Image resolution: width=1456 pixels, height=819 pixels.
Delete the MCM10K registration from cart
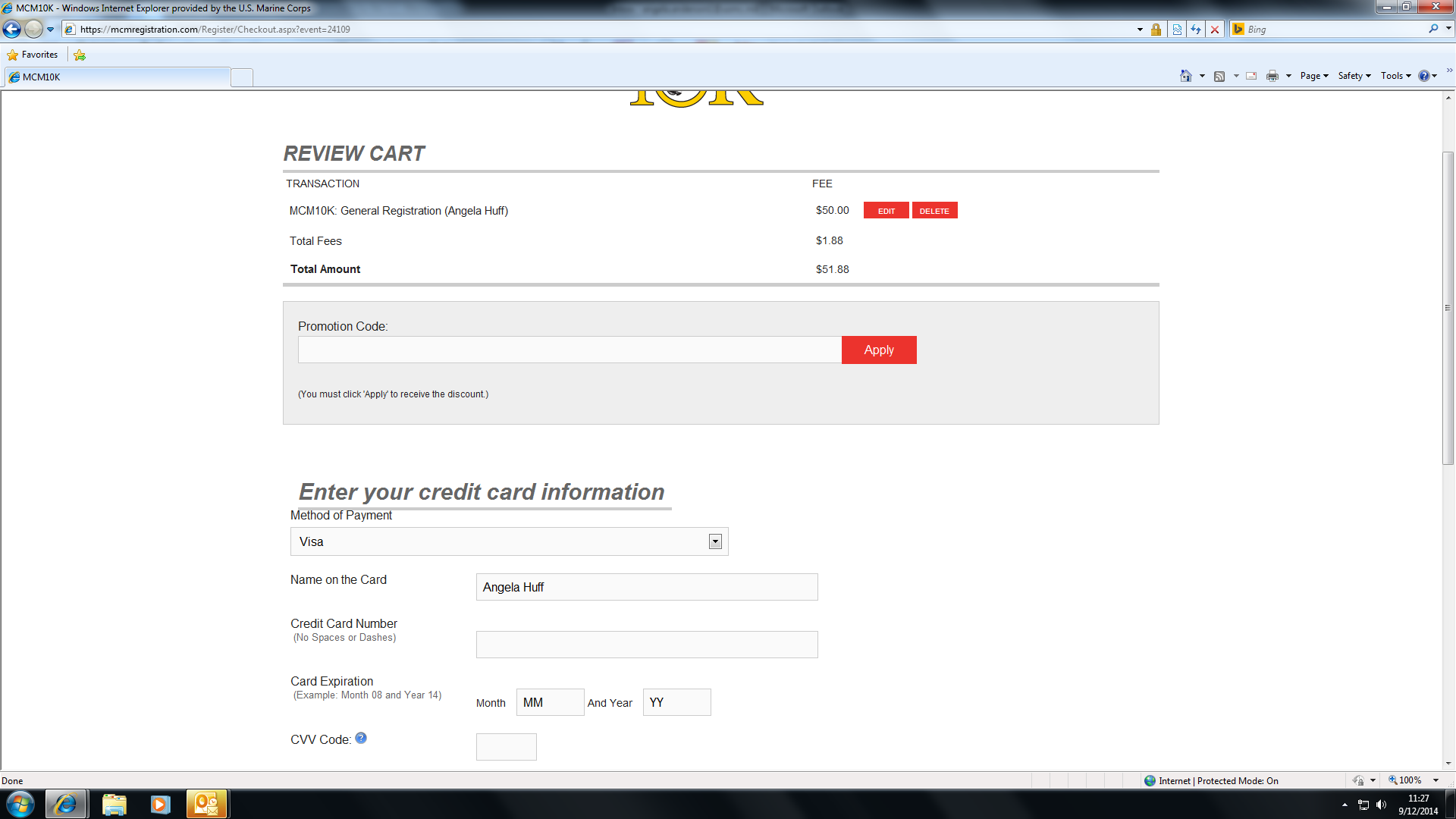[934, 211]
